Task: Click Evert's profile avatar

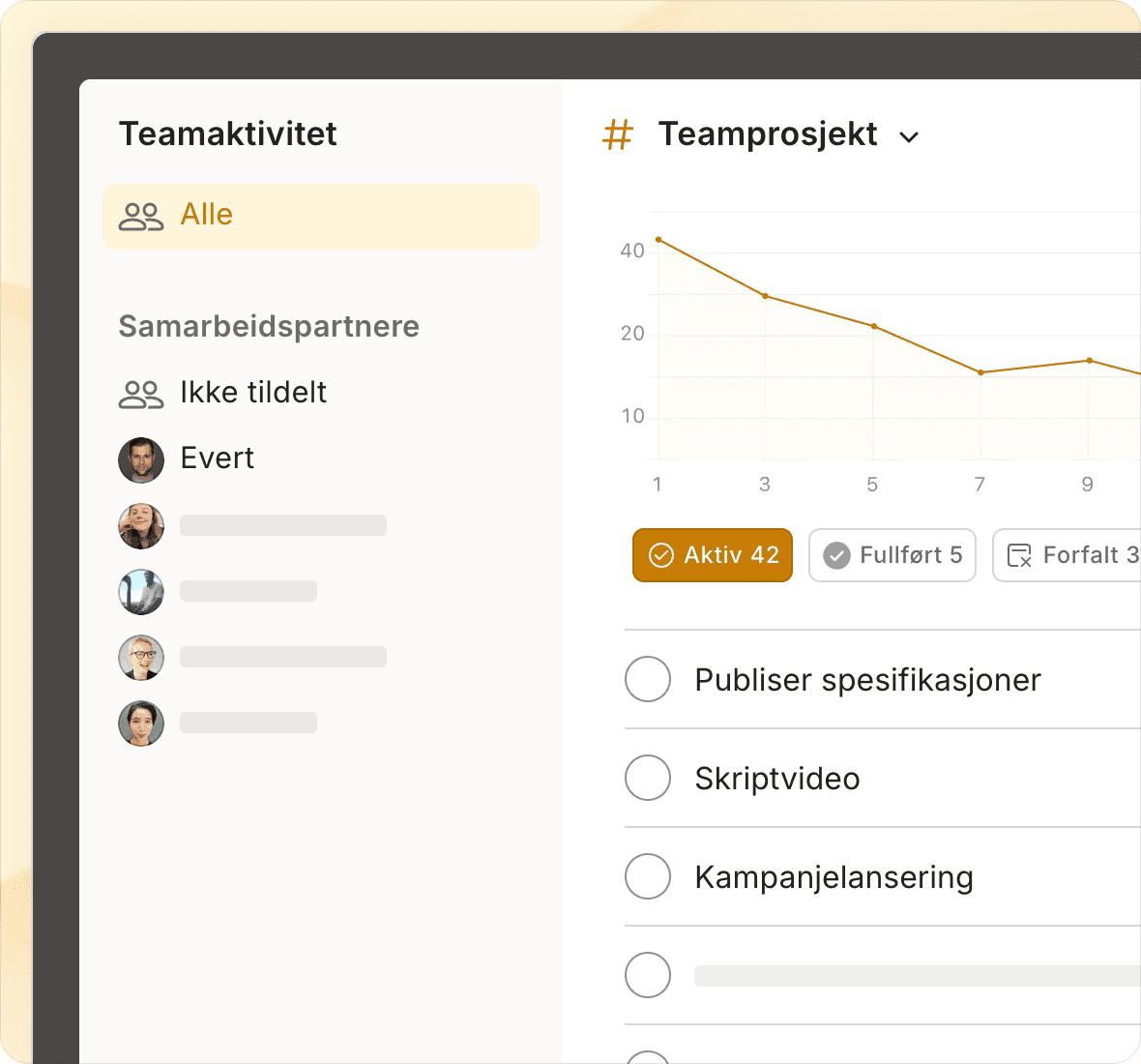Action: point(141,459)
